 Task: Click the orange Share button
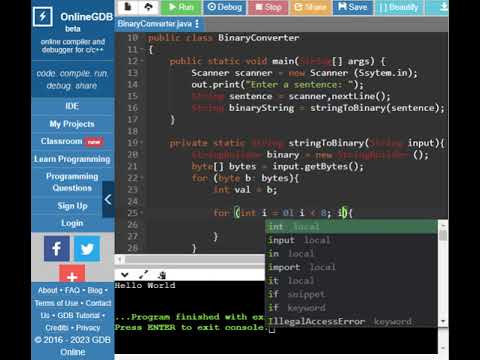tap(310, 7)
